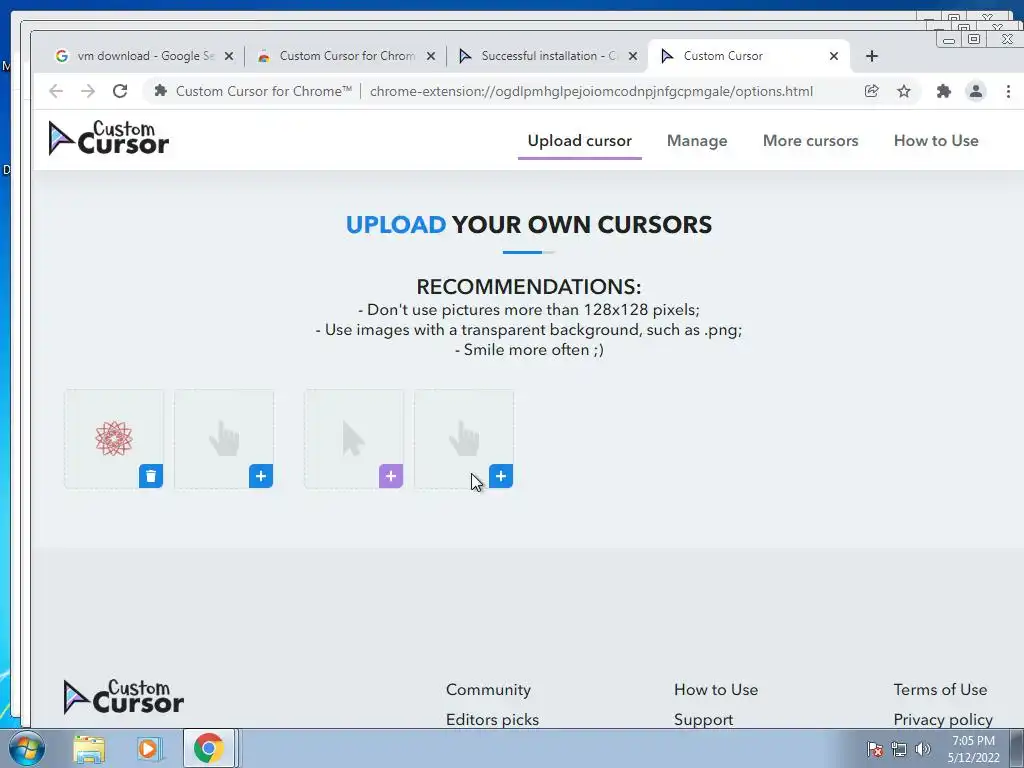Open the Support footer link
The width and height of the screenshot is (1024, 768).
[703, 719]
